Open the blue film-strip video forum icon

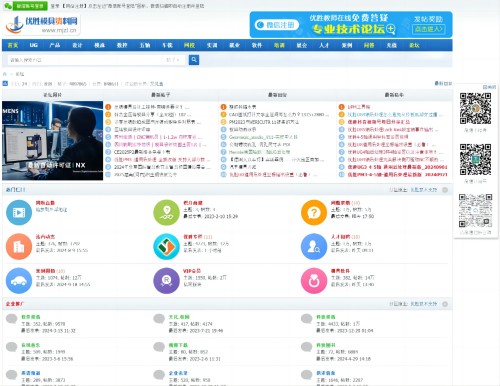click(x=19, y=212)
